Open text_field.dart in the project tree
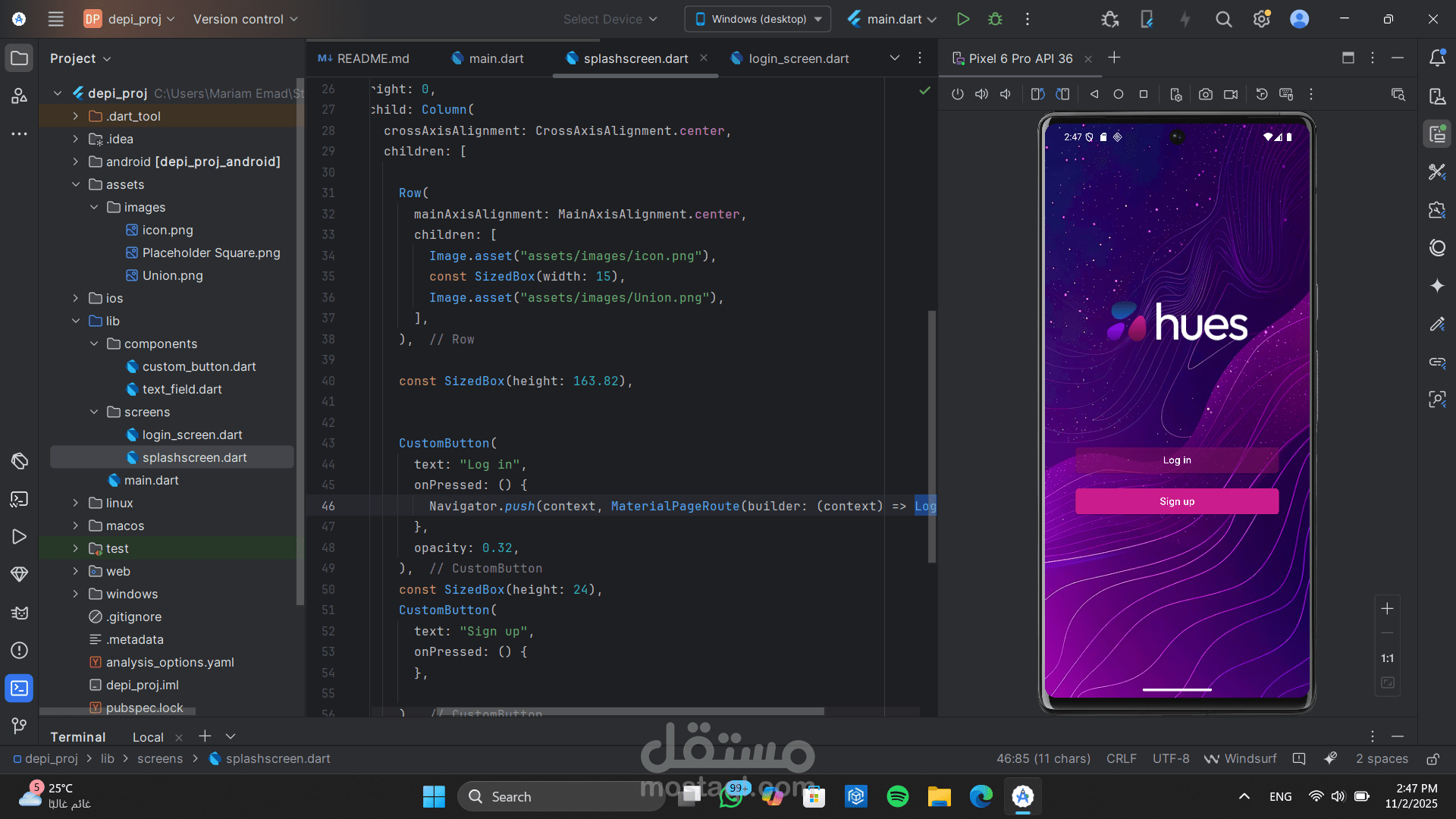This screenshot has width=1456, height=819. pos(182,389)
